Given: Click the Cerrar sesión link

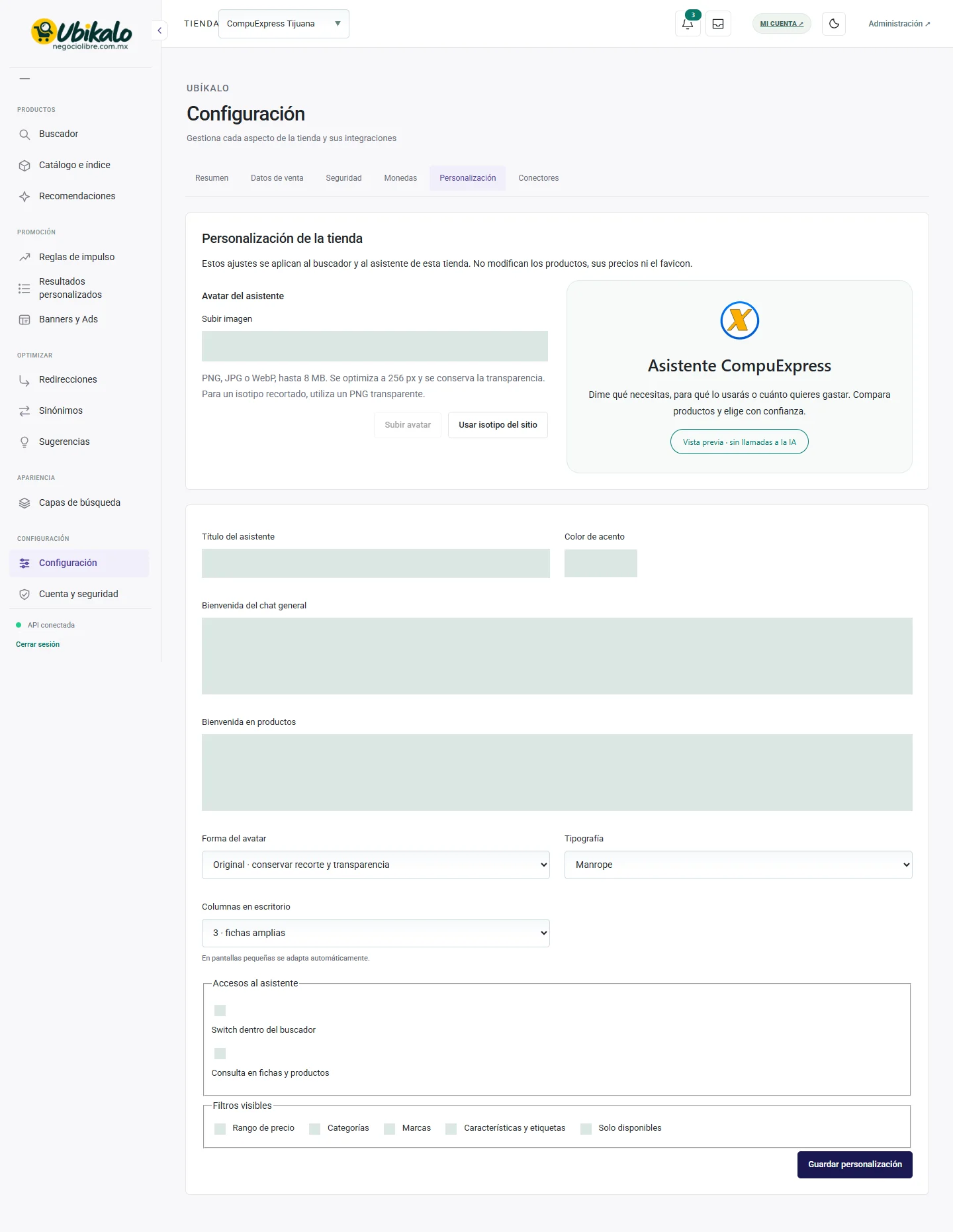Looking at the screenshot, I should click(38, 645).
